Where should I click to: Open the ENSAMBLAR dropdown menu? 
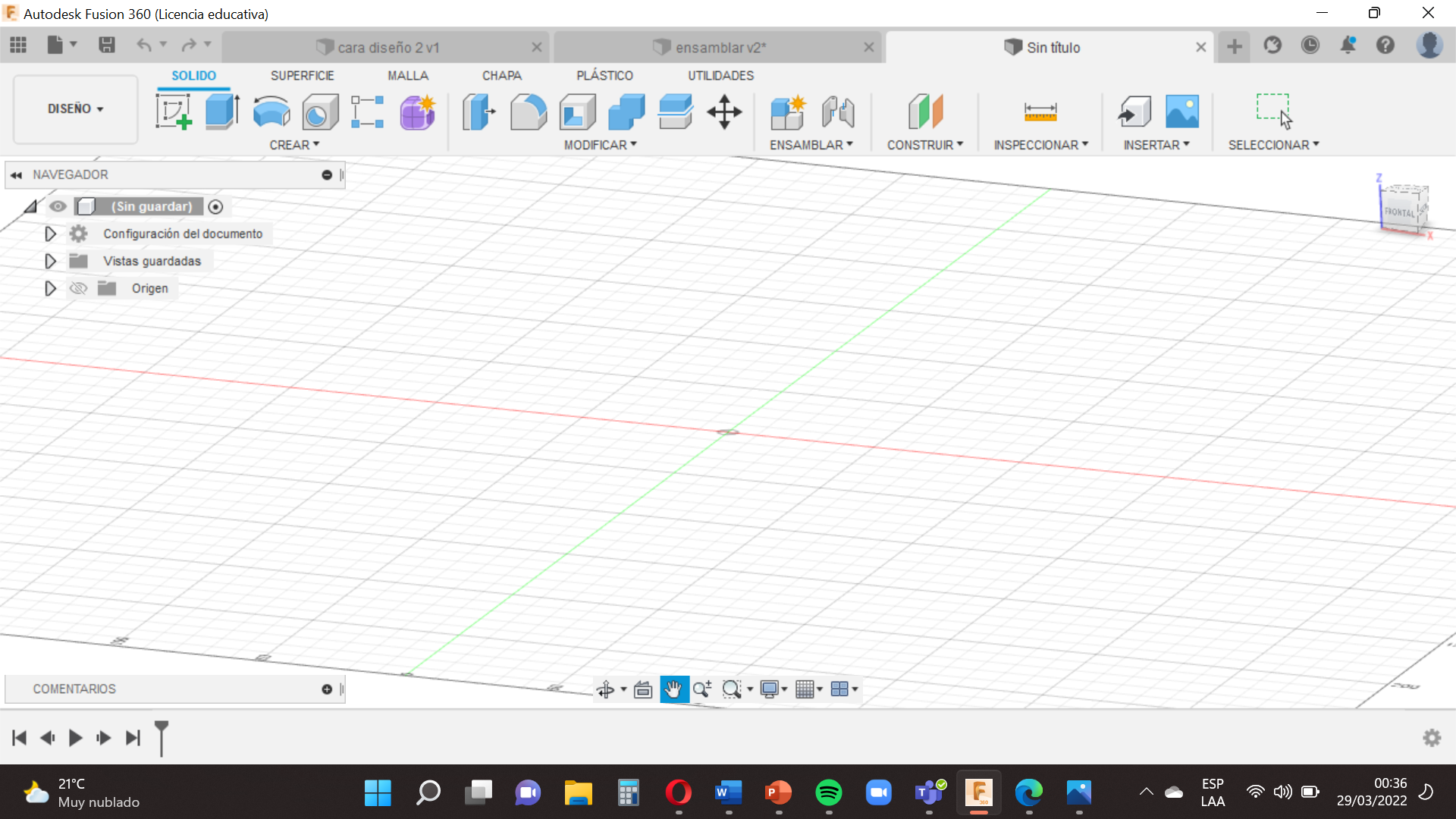[x=811, y=145]
